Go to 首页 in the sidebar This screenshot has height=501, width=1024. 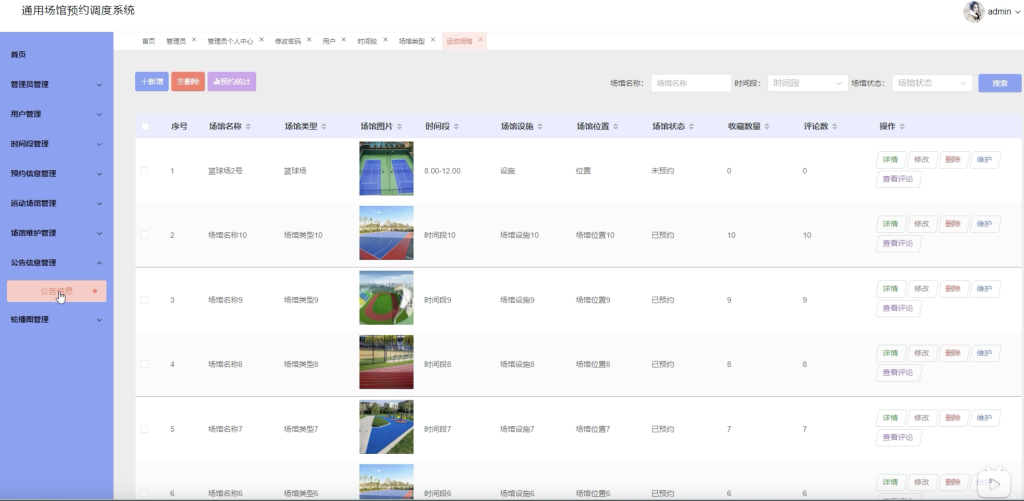pos(18,55)
